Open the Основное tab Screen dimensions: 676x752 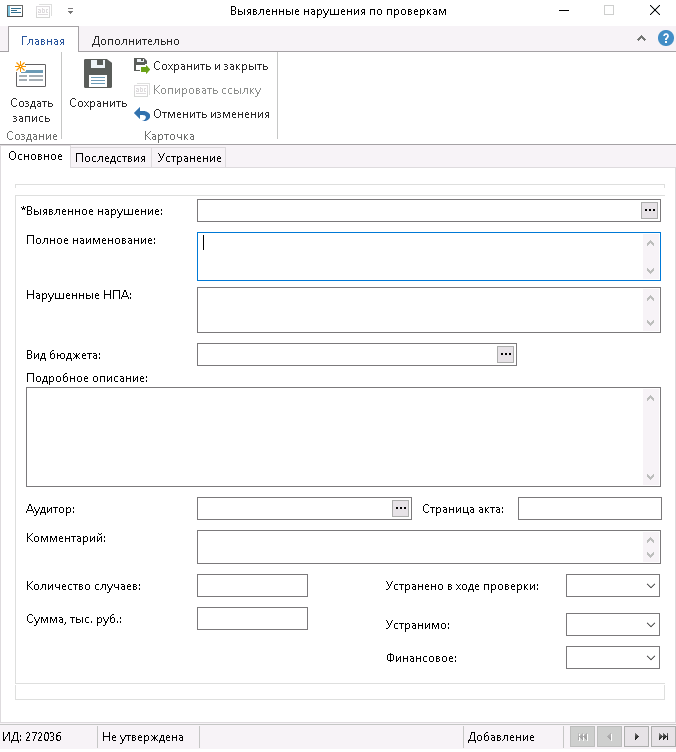[35, 156]
